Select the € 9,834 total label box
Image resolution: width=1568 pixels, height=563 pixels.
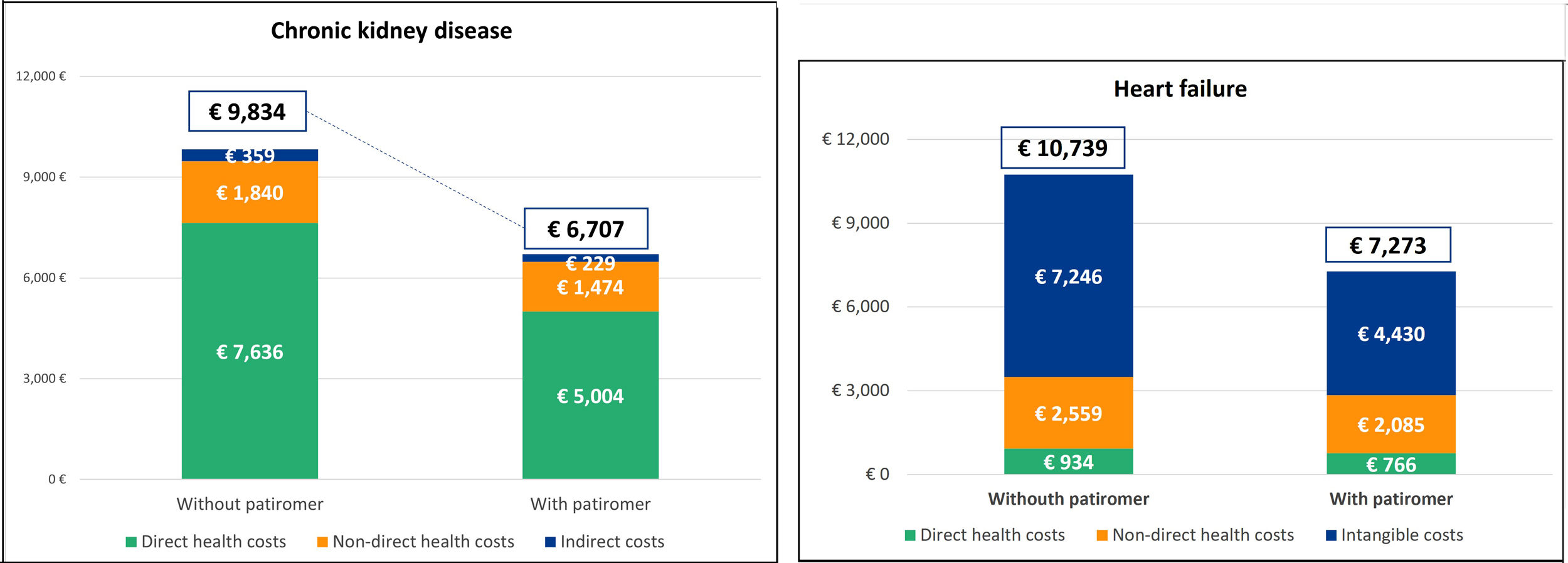(x=247, y=112)
